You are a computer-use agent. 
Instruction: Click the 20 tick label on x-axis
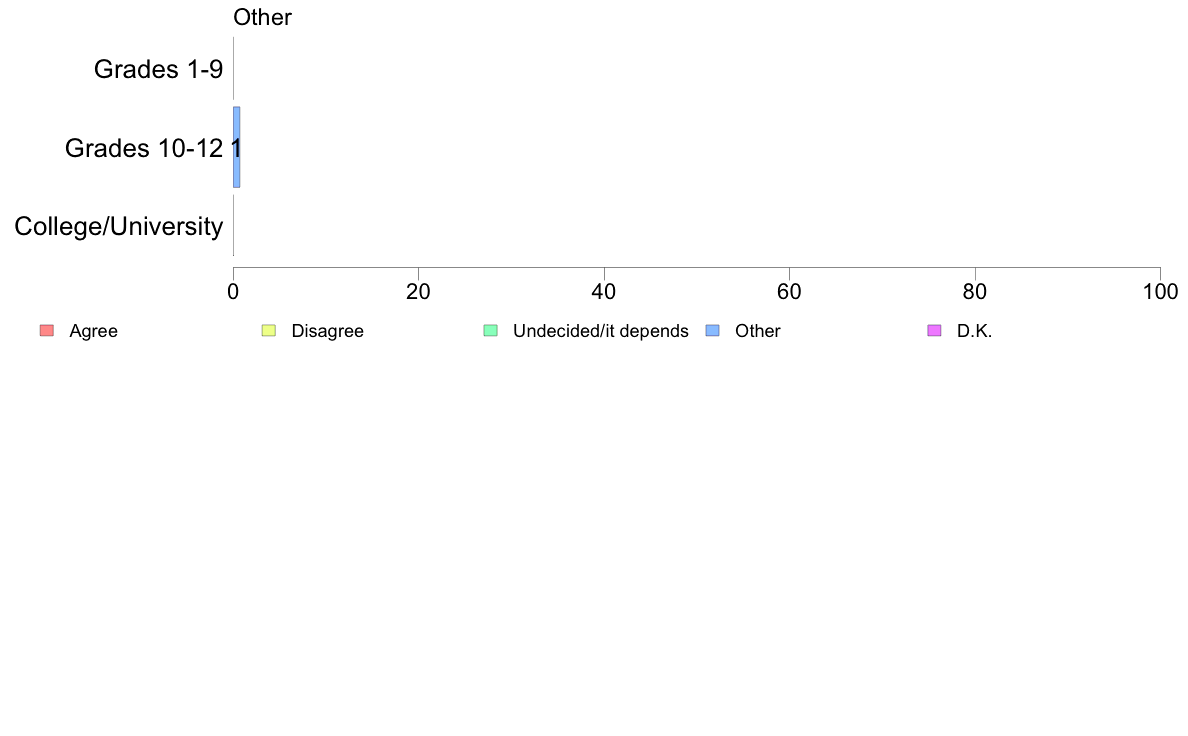(418, 292)
